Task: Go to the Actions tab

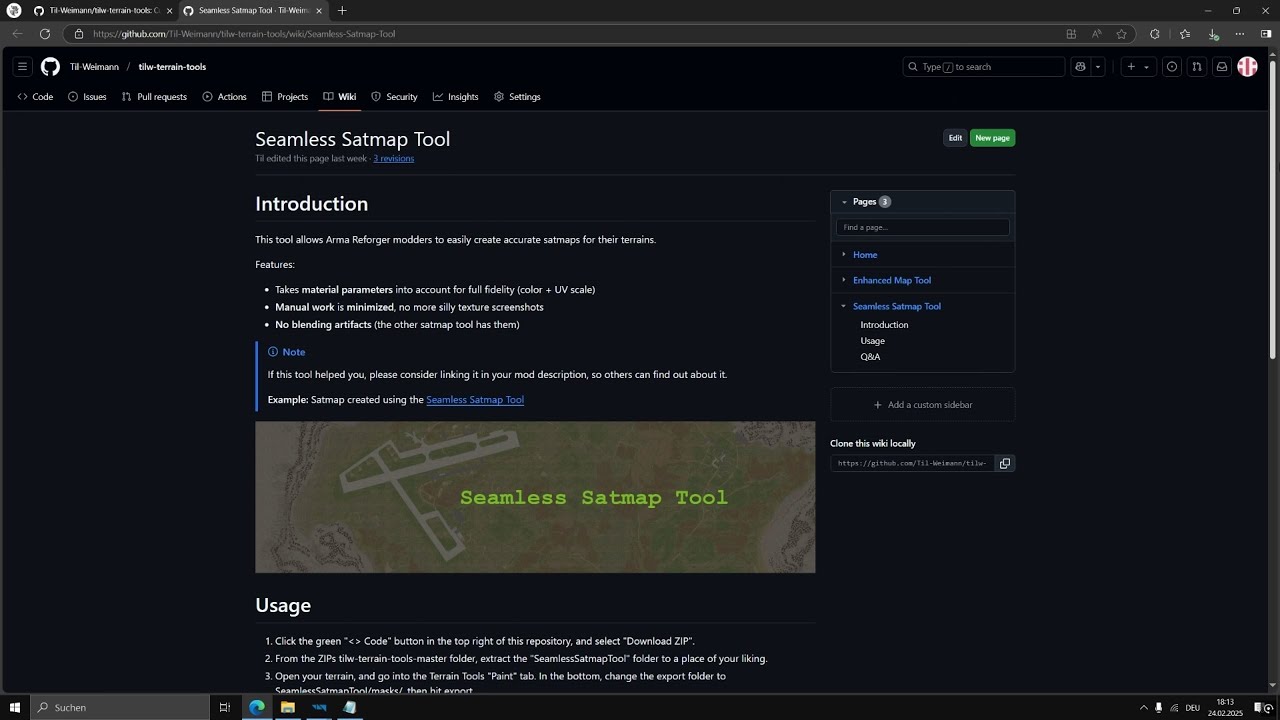Action: point(224,97)
